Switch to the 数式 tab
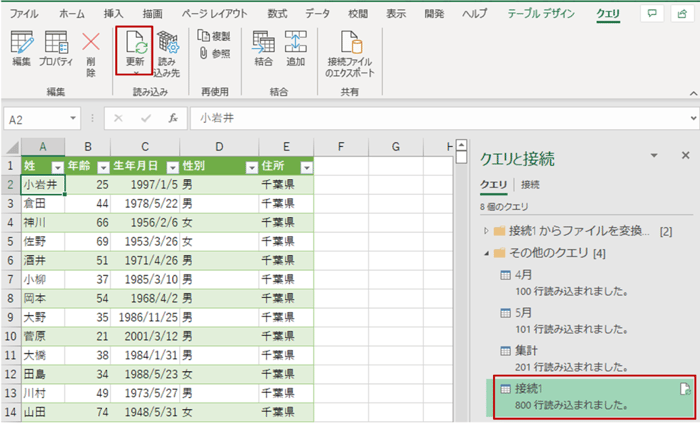 coord(277,14)
